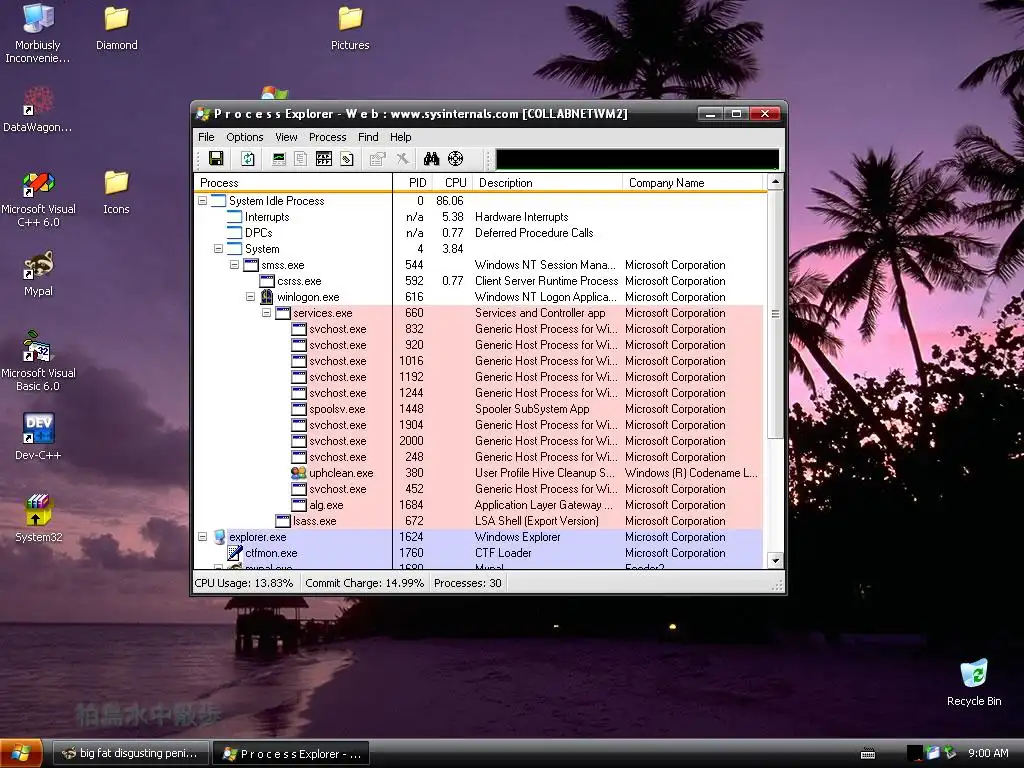Select the Interrupts row

pyautogui.click(x=479, y=217)
